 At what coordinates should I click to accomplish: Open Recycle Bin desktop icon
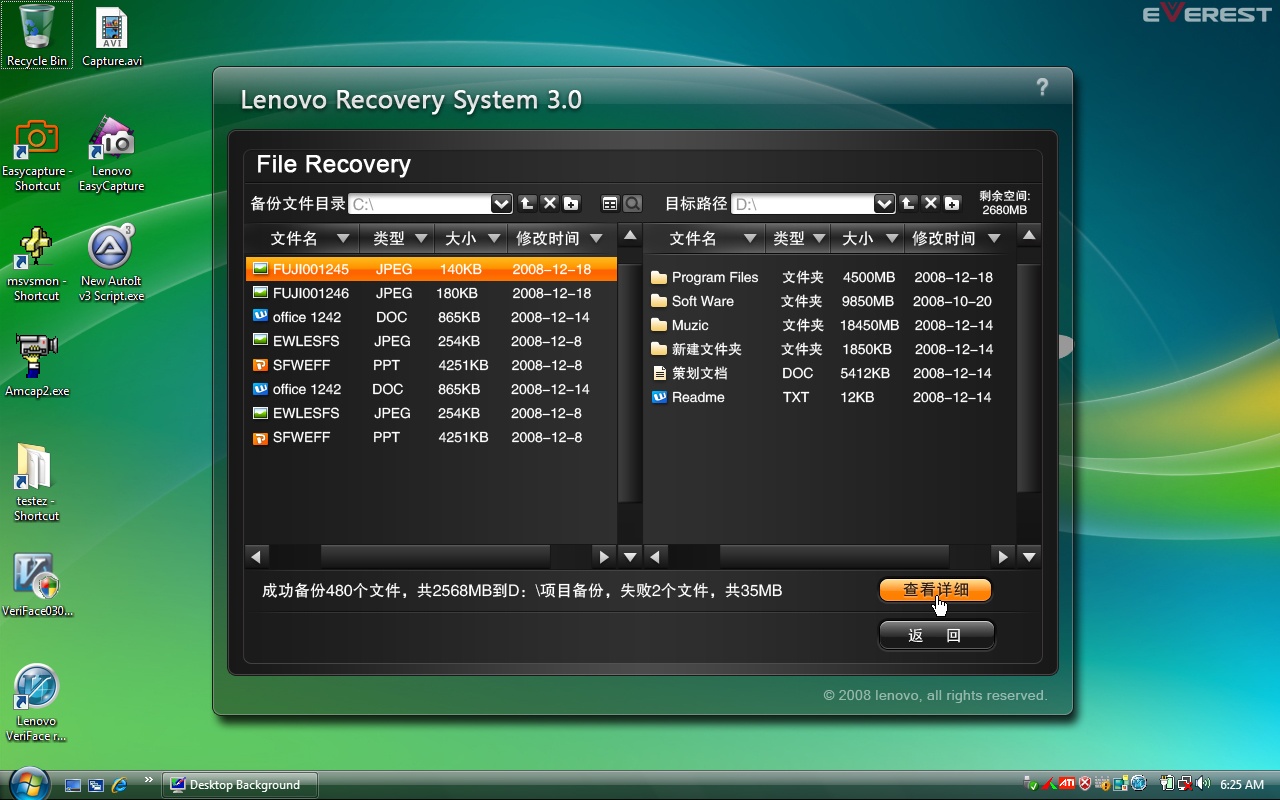click(37, 35)
